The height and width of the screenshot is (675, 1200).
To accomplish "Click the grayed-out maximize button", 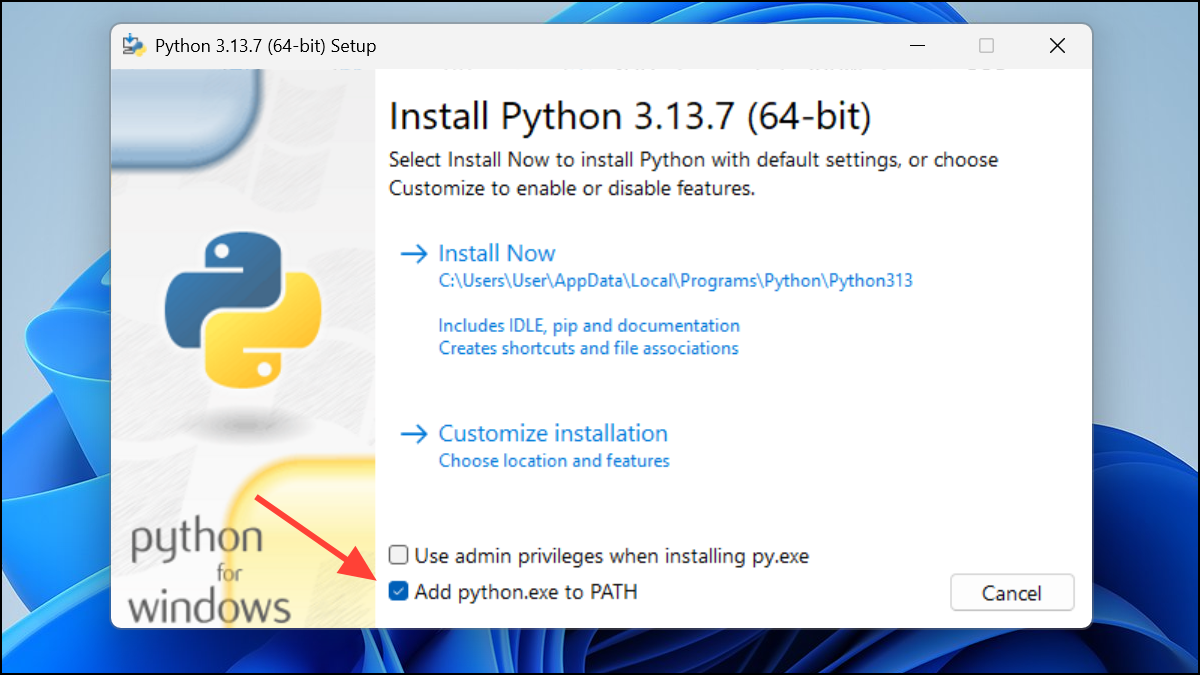I will coord(987,46).
